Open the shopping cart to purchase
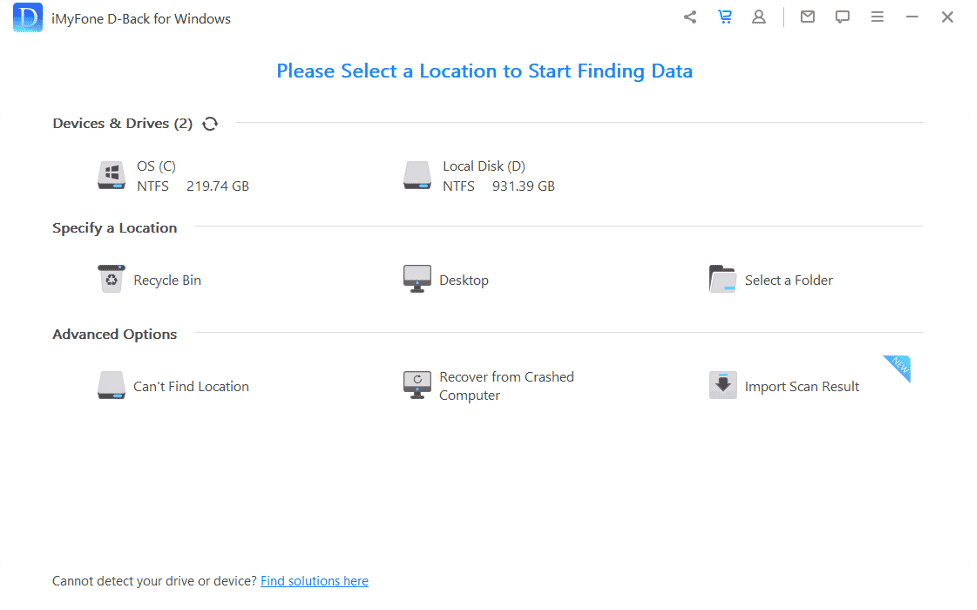Screen dimensions: 977x610 (x=724, y=16)
